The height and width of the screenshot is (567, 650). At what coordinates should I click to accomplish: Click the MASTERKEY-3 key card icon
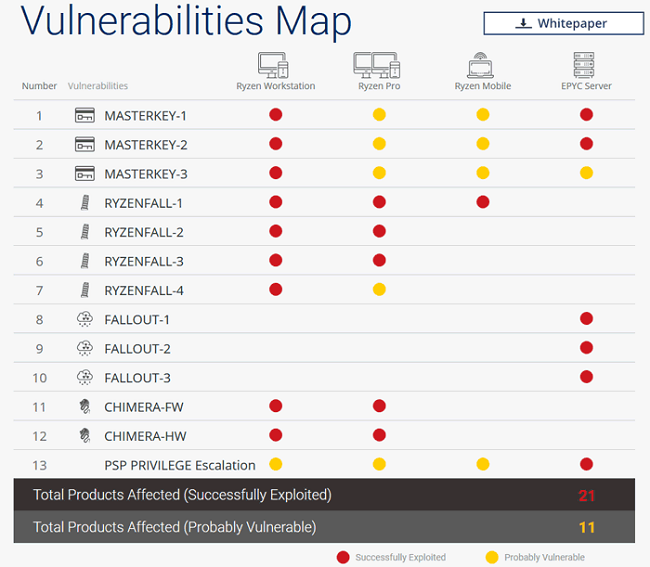tap(85, 173)
